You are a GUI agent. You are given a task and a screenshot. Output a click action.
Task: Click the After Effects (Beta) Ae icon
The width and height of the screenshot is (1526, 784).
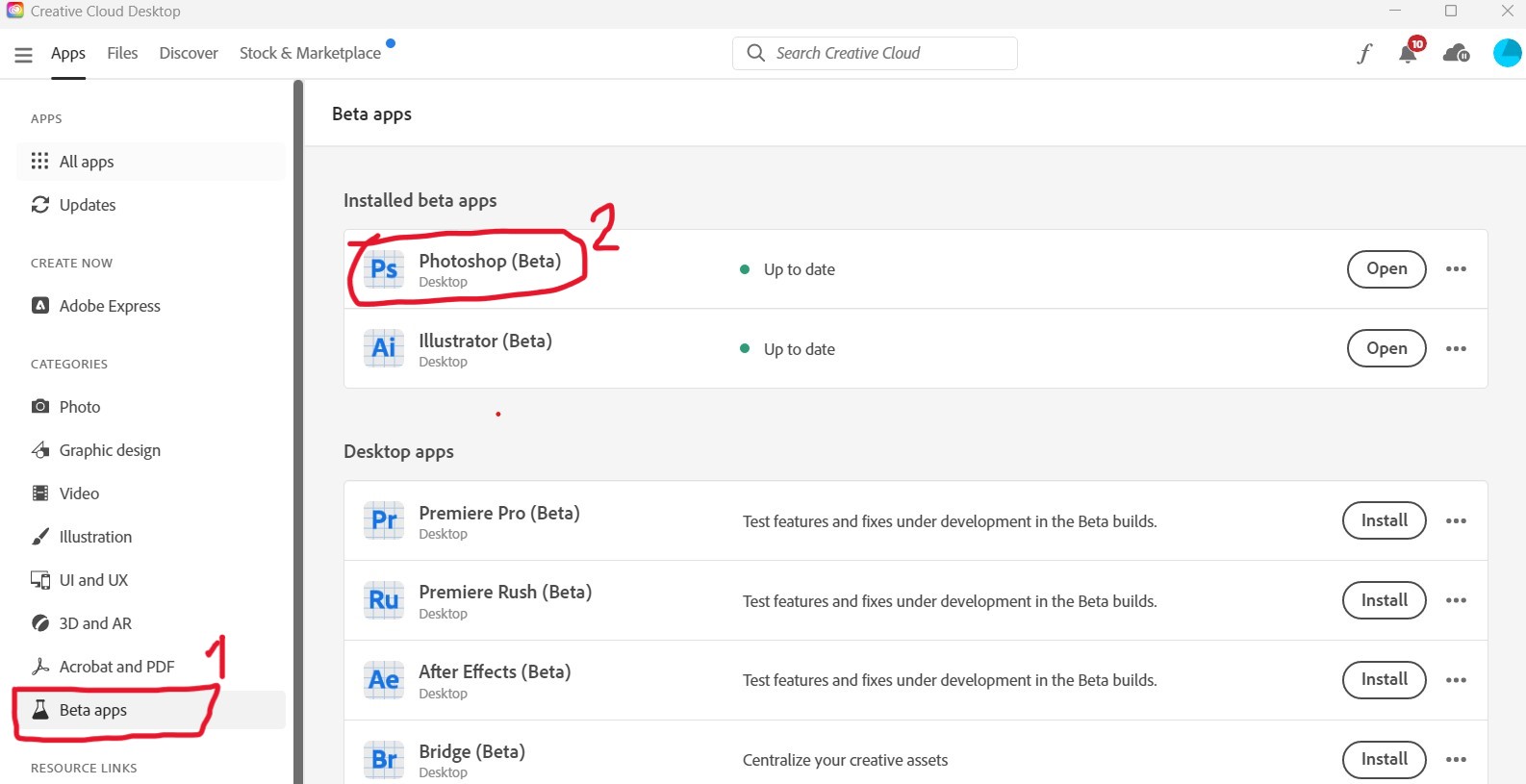pos(384,680)
